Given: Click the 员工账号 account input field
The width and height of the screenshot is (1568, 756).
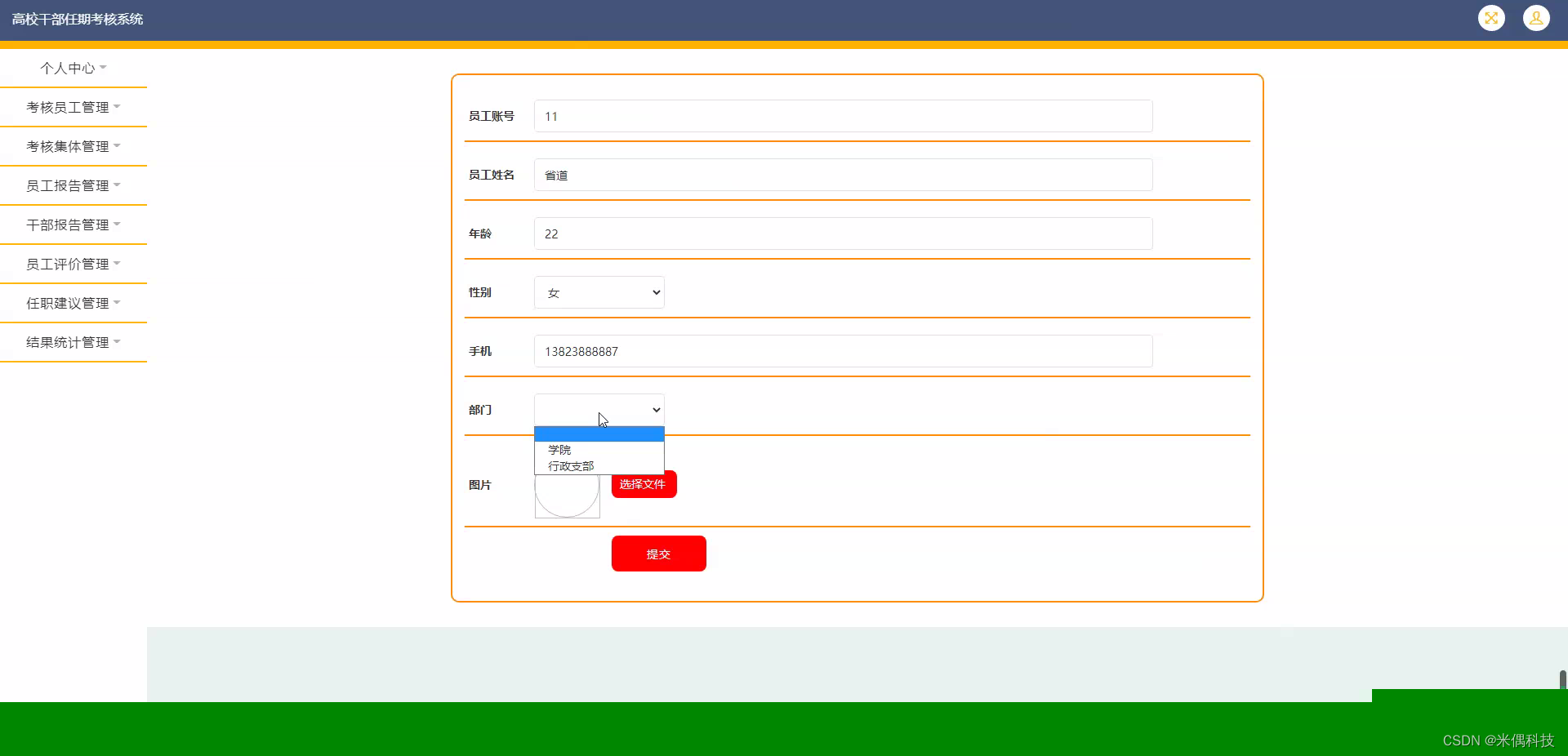Looking at the screenshot, I should 842,116.
